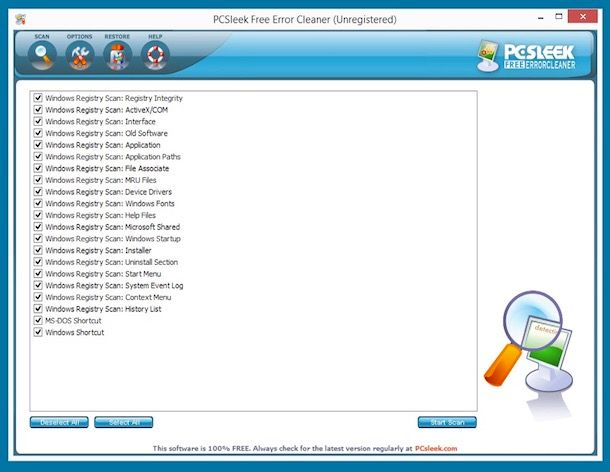Uncheck Windows Startup scan checkbox
The image size is (610, 472).
[38, 238]
